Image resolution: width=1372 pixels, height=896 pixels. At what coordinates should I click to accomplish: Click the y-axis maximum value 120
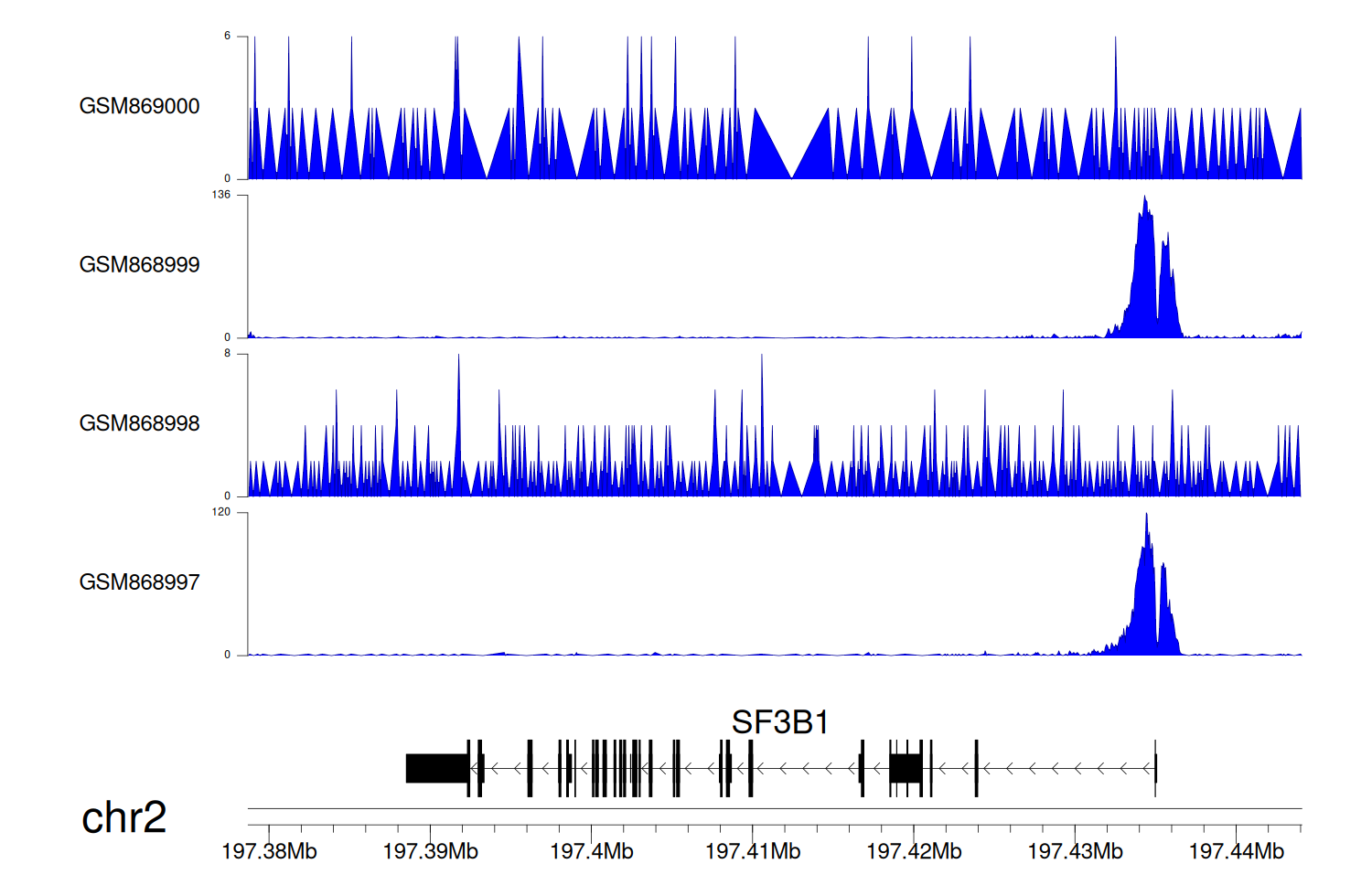(x=220, y=512)
